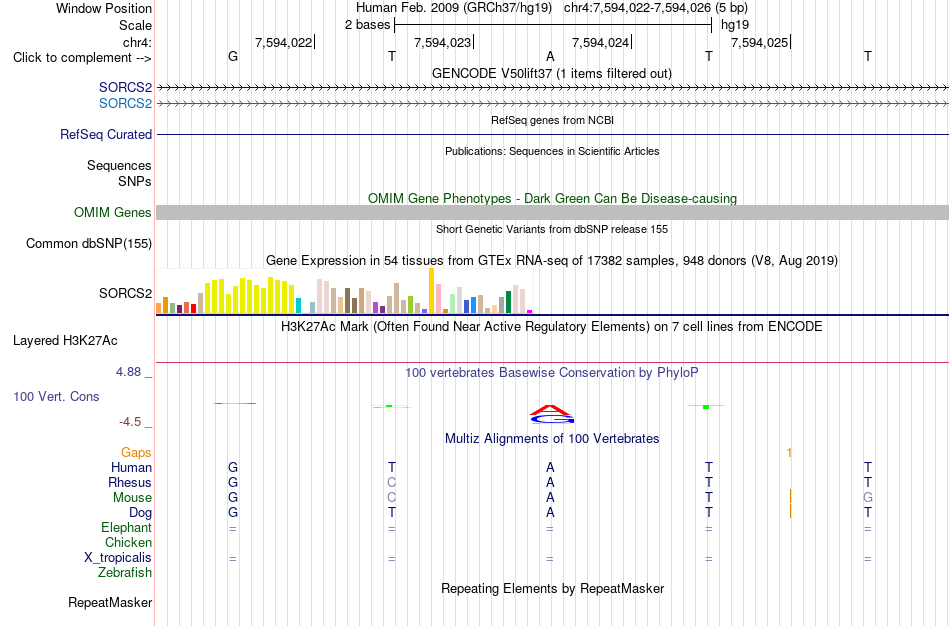
Task: Click the Chicken species label
Action: coord(128,542)
